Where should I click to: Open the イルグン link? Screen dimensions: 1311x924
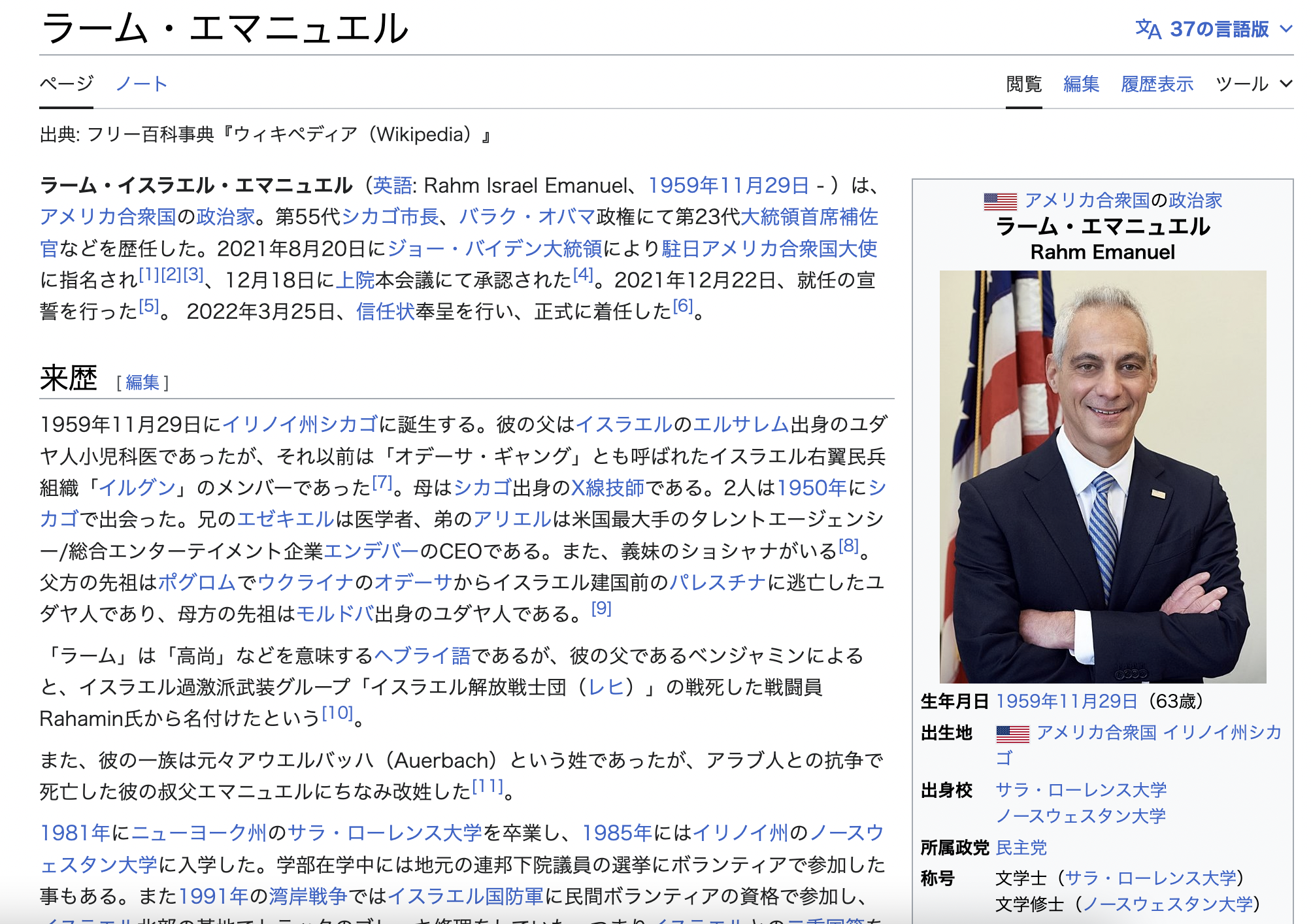tap(137, 487)
